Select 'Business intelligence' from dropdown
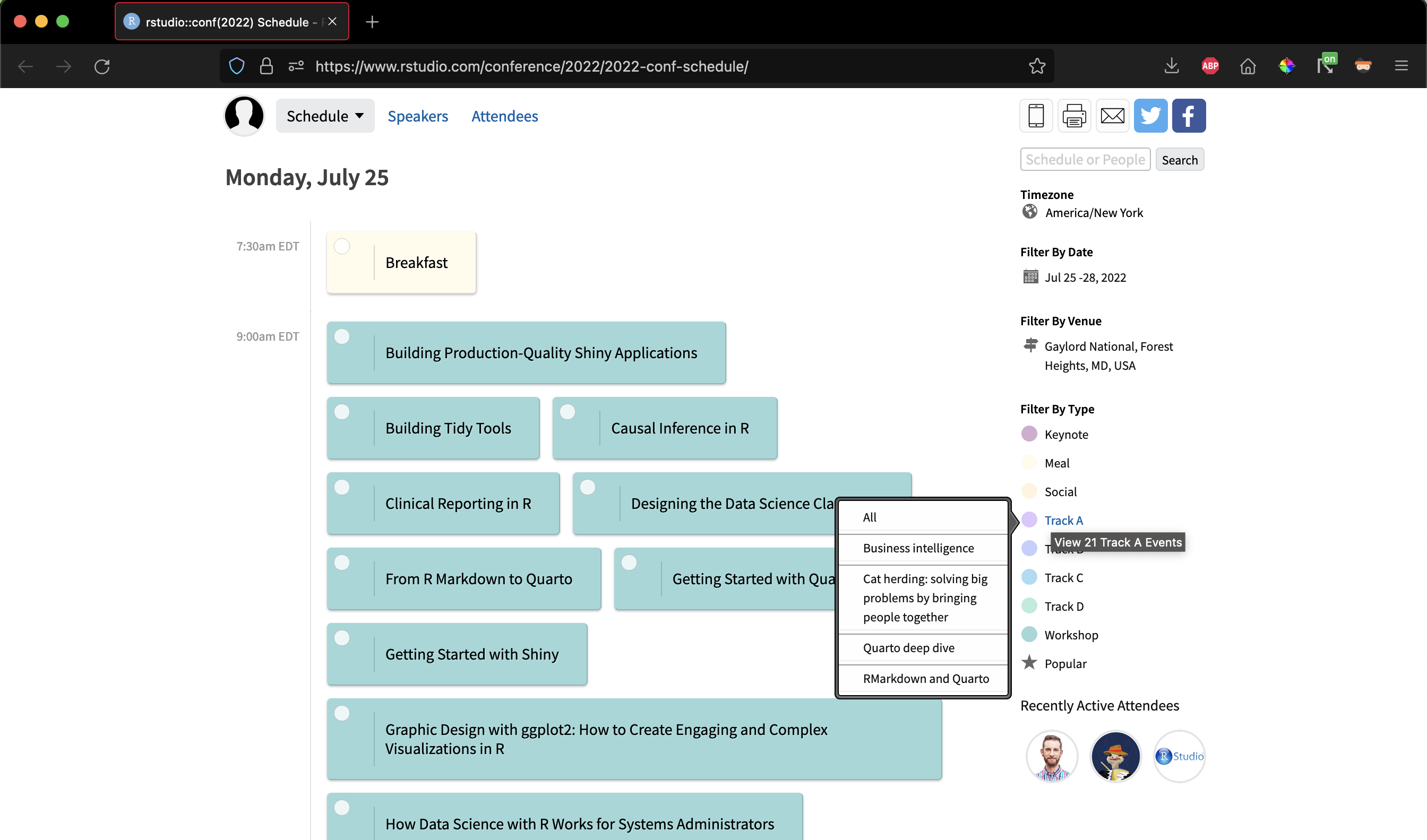Viewport: 1427px width, 840px height. pyautogui.click(x=918, y=548)
